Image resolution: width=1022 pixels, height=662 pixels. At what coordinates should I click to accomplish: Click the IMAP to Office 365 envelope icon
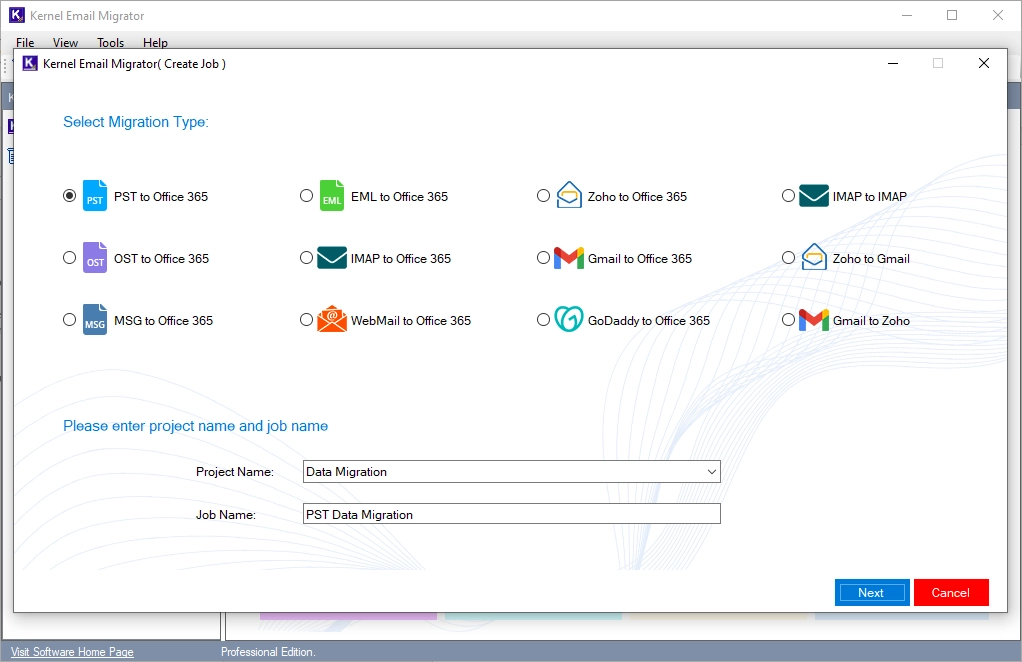tap(332, 257)
